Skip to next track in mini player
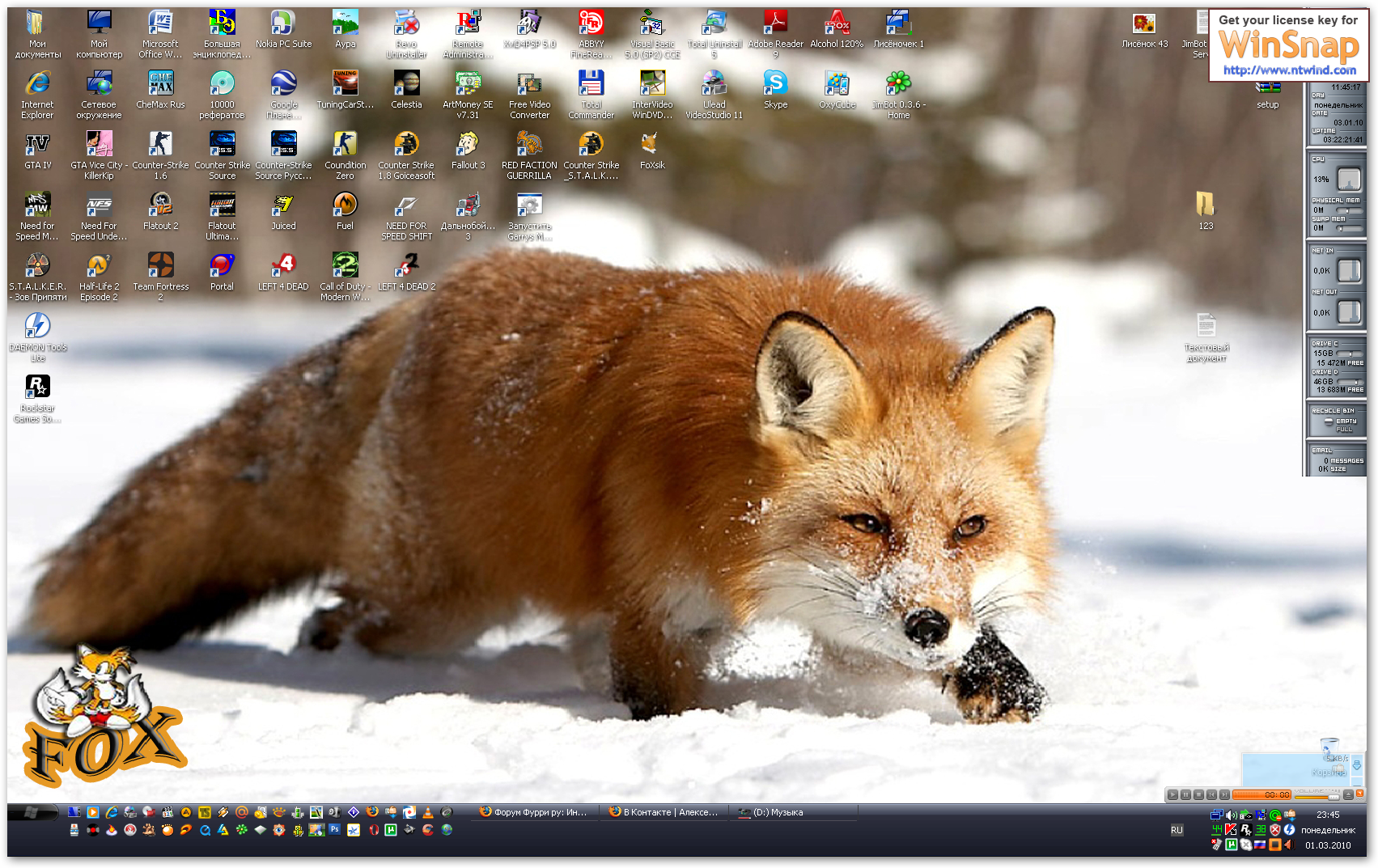 click(x=1224, y=794)
